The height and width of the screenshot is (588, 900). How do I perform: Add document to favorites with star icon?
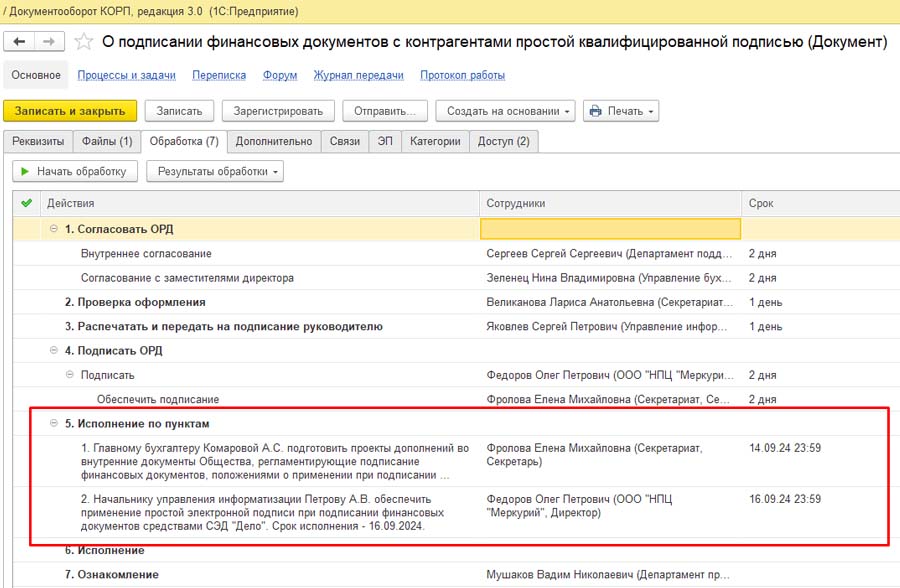tap(85, 41)
